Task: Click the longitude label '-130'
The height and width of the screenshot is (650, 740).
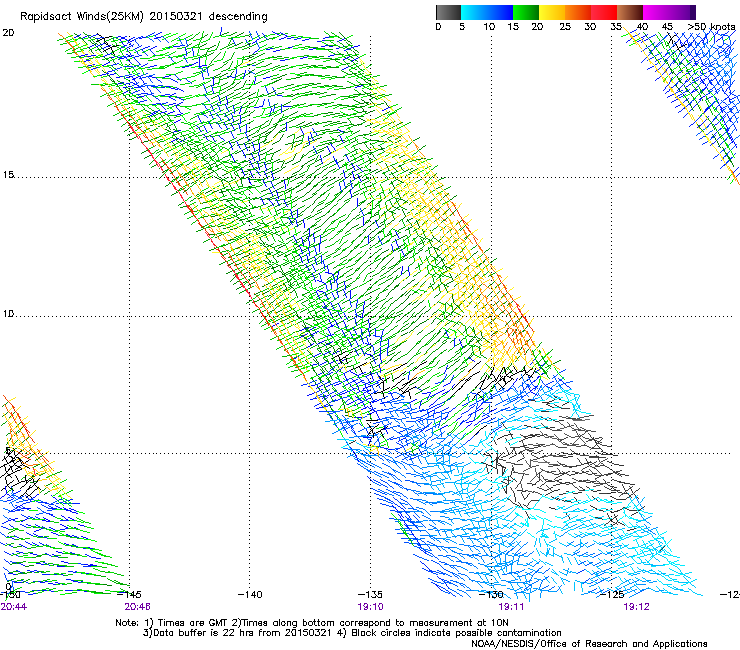Action: point(491,594)
